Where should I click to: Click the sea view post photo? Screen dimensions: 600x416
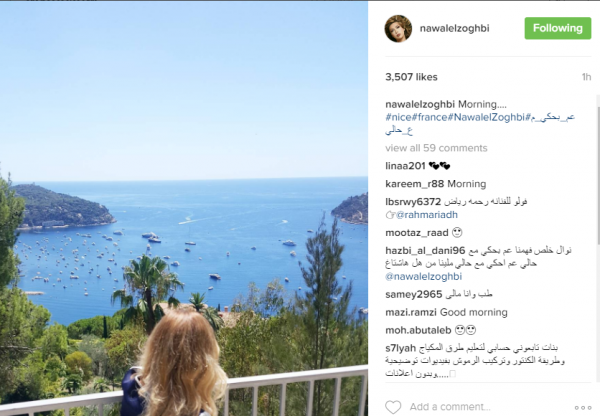pyautogui.click(x=184, y=209)
